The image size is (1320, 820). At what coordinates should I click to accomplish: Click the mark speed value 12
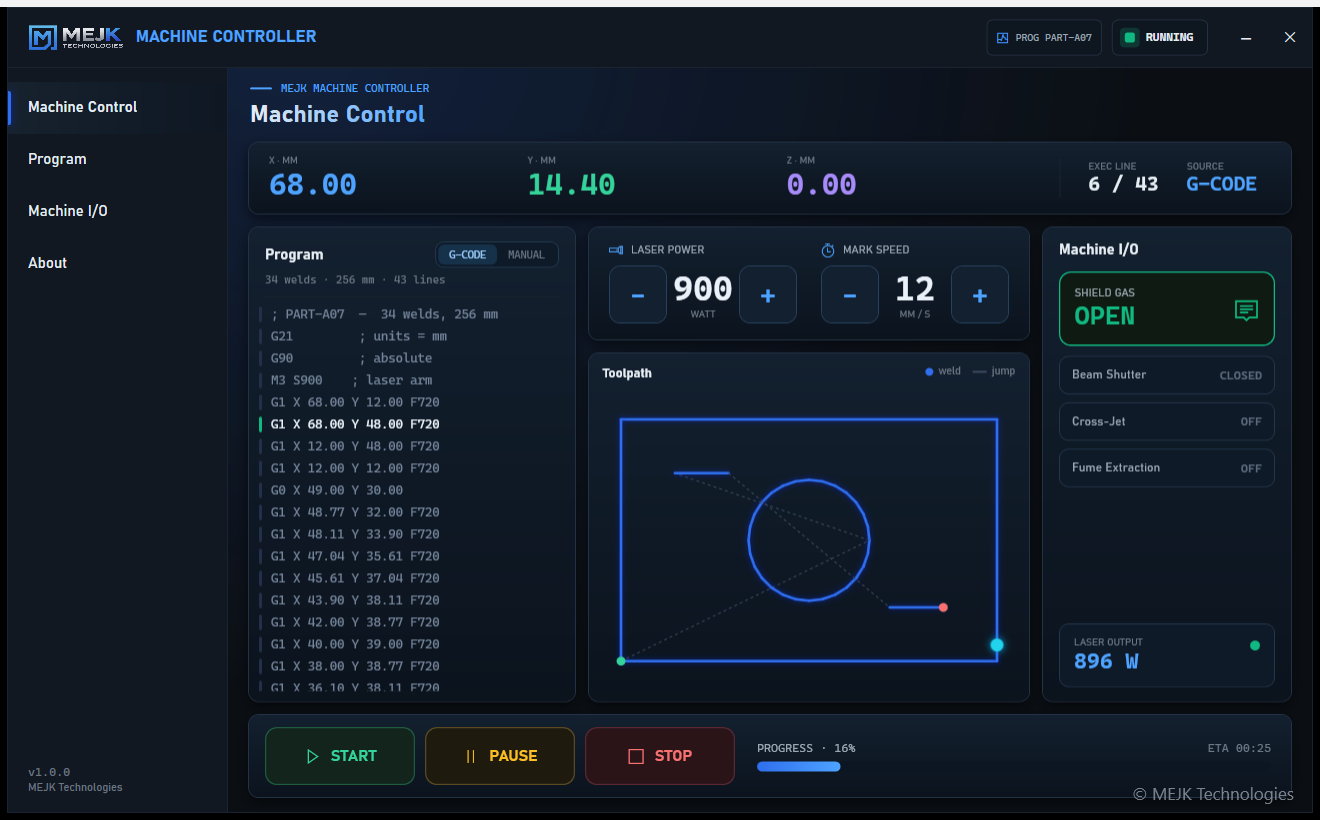click(x=915, y=289)
